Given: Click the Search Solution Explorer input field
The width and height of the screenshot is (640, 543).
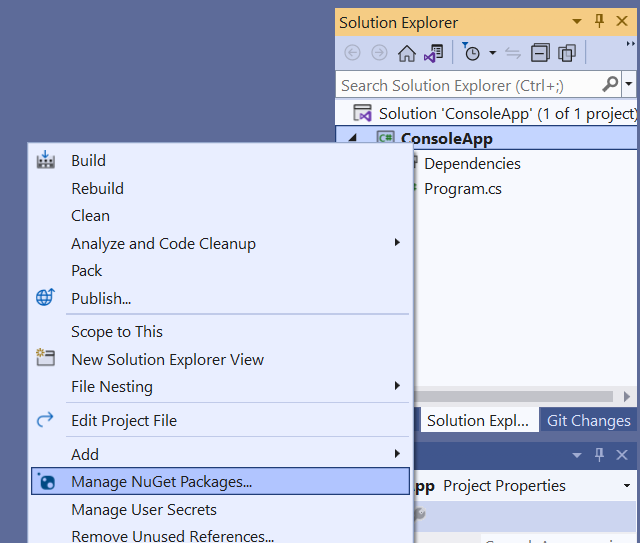Looking at the screenshot, I should 469,85.
